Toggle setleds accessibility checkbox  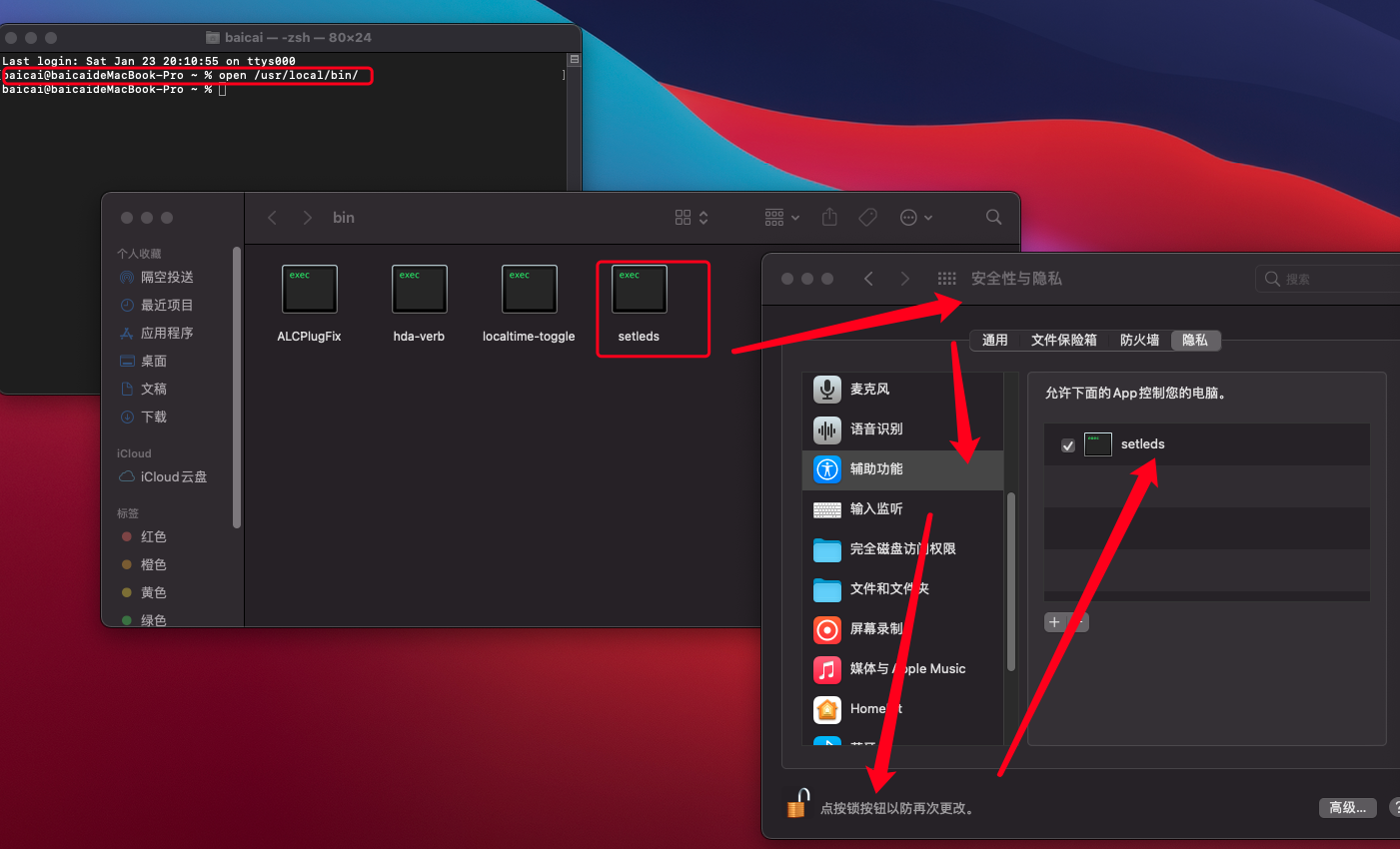(1068, 445)
